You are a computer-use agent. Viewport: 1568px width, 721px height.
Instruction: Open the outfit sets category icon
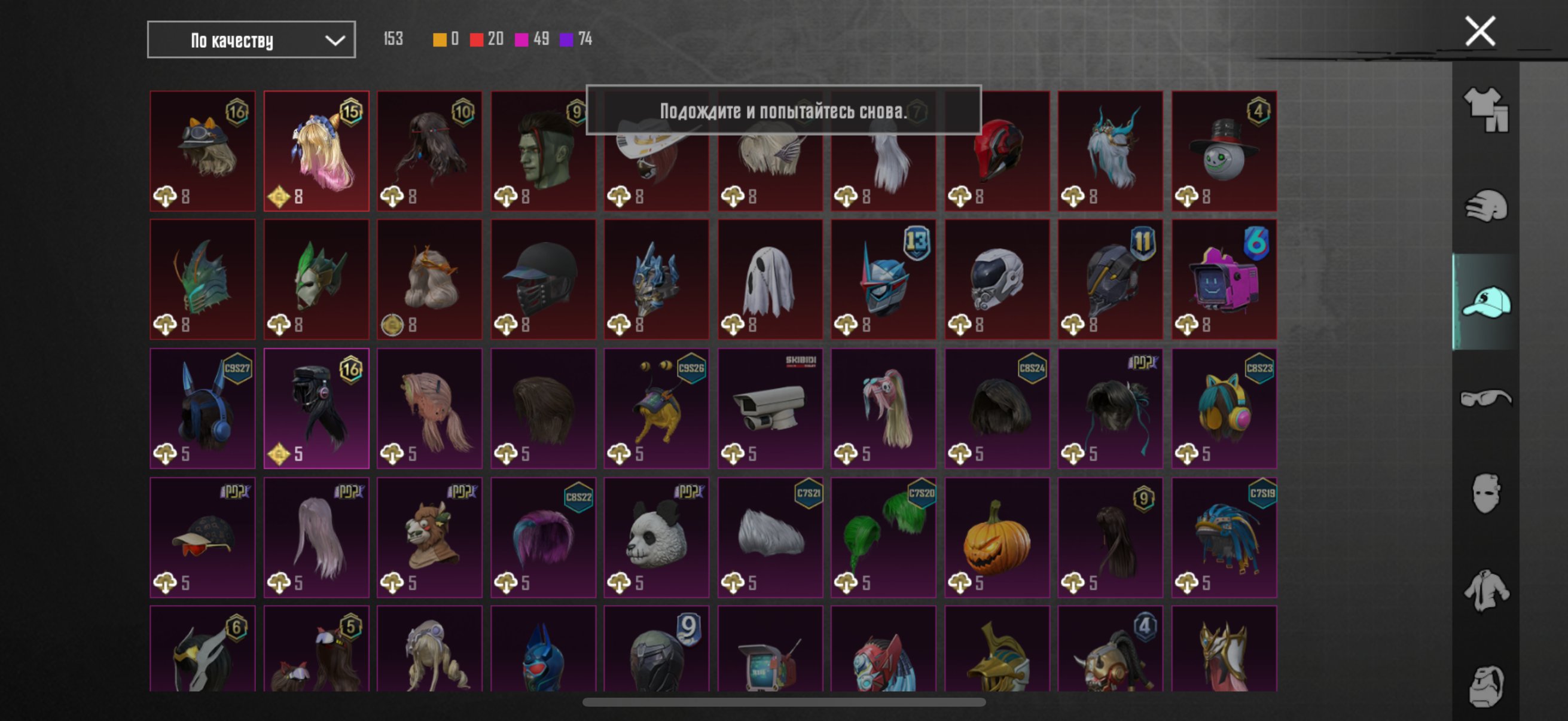click(x=1486, y=109)
